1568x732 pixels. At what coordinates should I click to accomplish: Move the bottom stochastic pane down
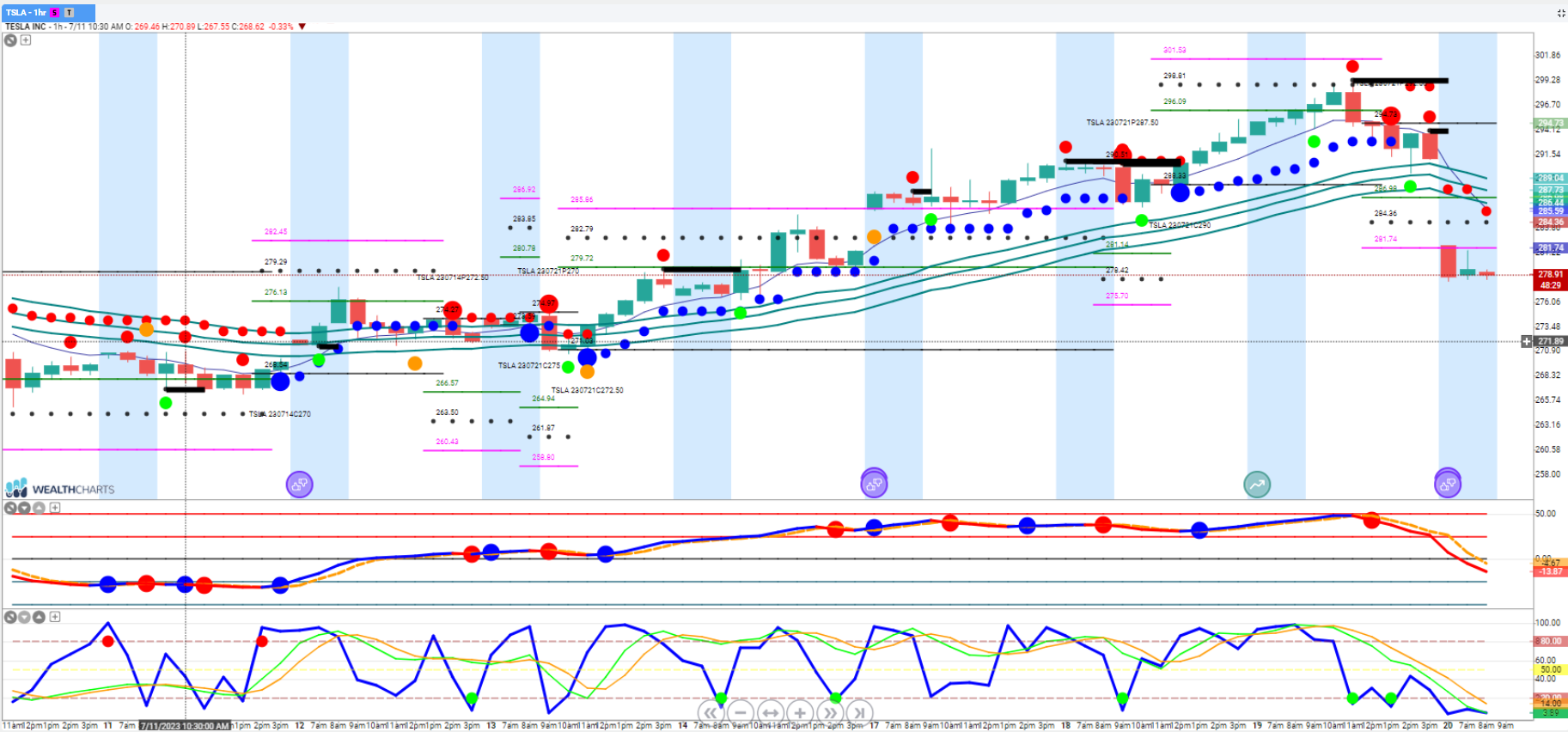pos(25,617)
